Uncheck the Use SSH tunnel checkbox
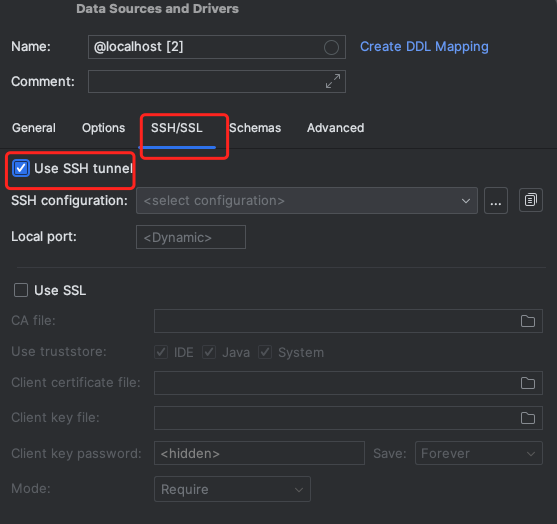557x524 pixels. (x=21, y=168)
